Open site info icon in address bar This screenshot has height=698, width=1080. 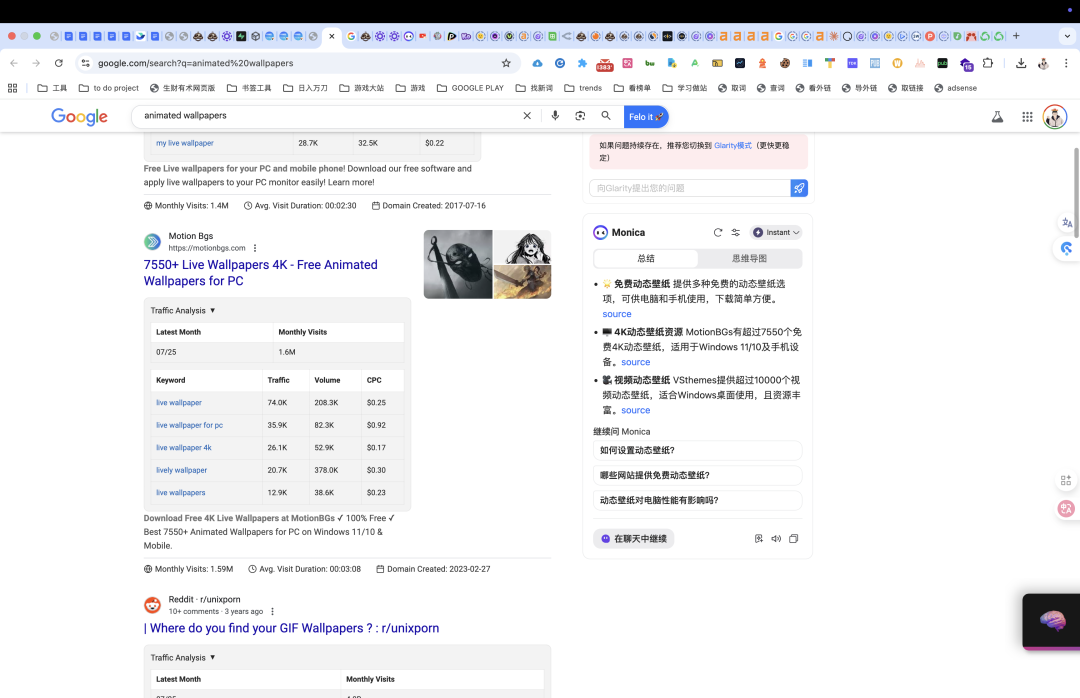(85, 63)
